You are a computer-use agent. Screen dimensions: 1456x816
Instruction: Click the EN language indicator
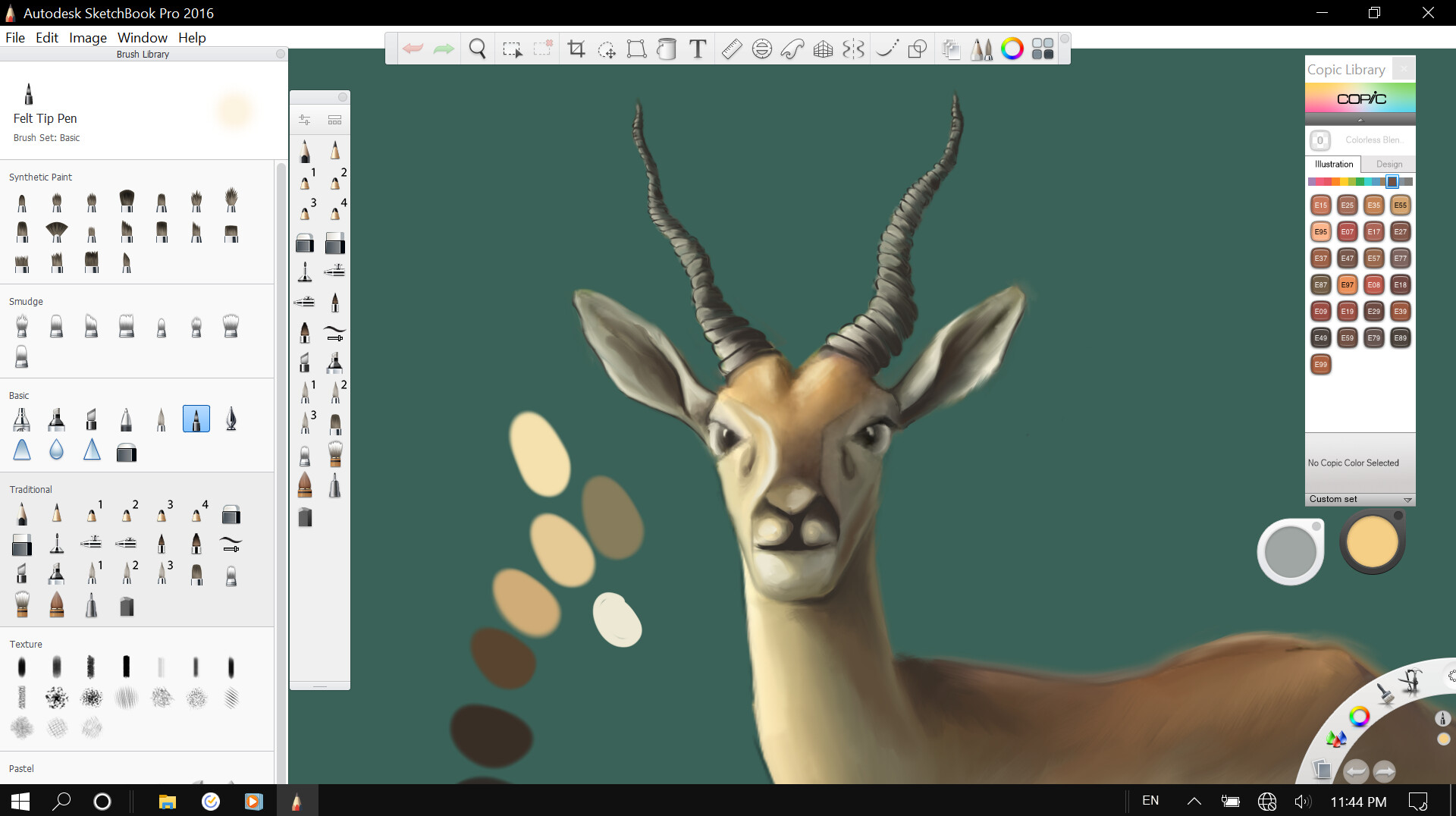[x=1150, y=801]
